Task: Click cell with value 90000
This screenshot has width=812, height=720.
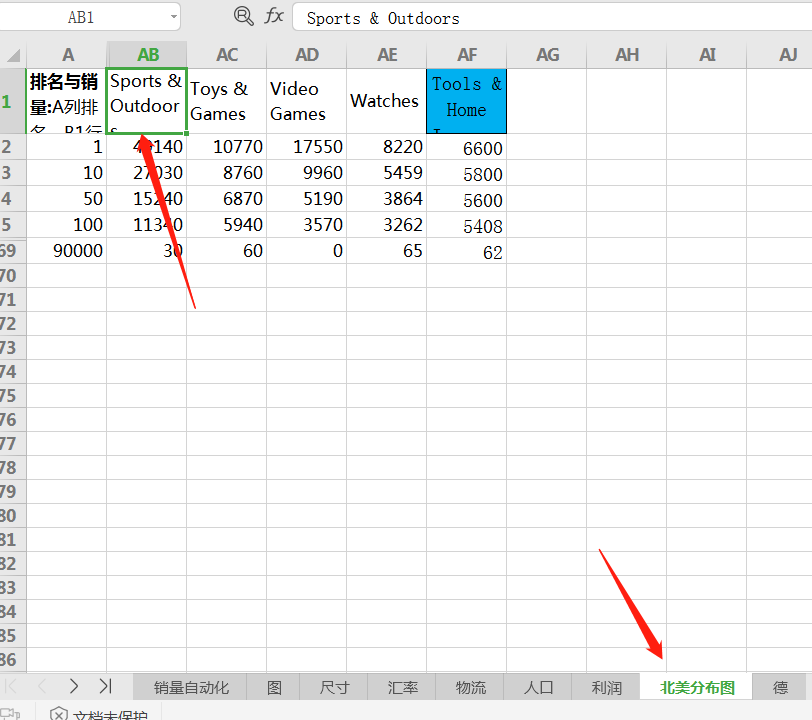Action: 67,251
